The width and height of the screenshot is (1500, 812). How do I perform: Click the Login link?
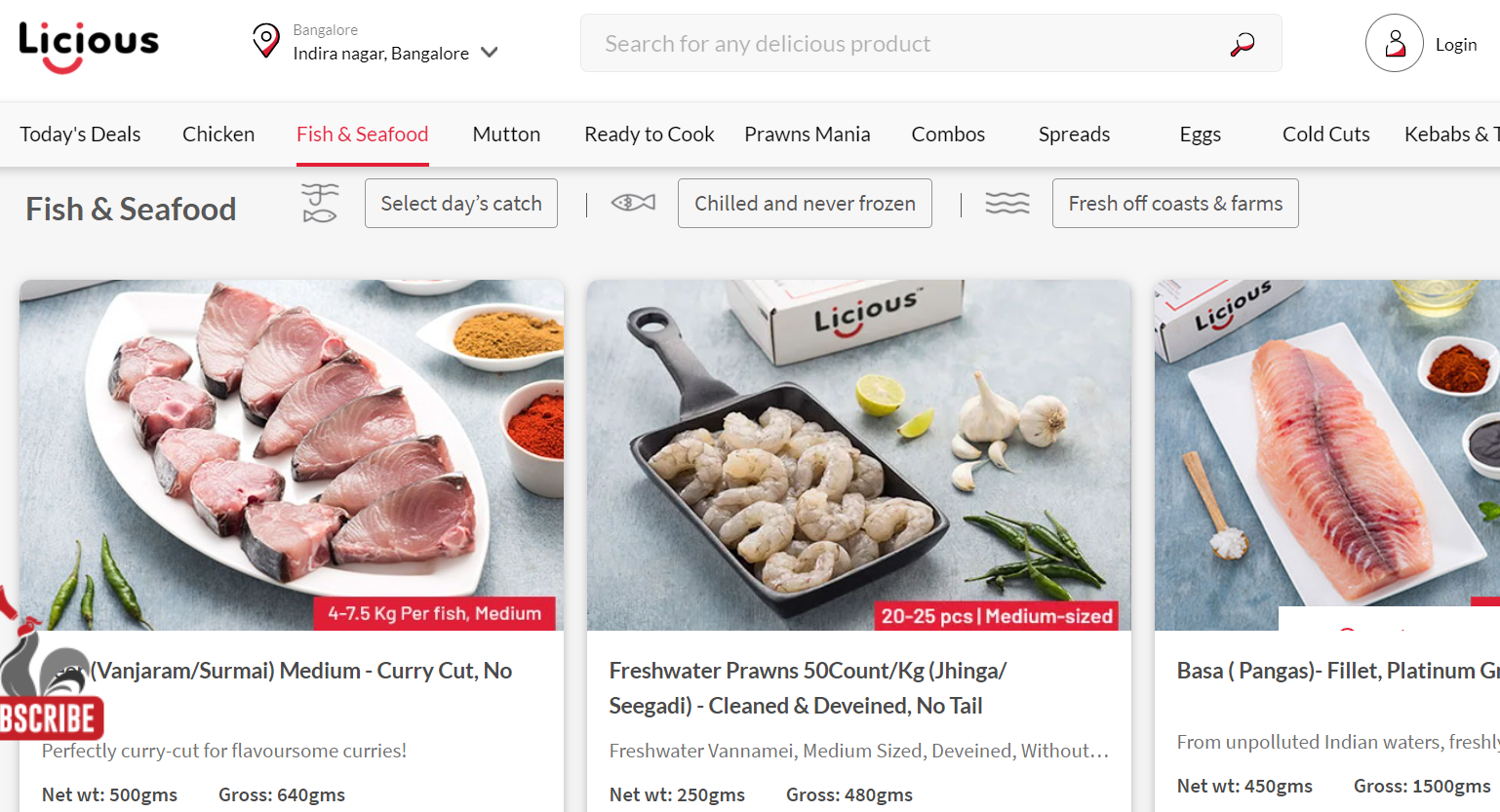tap(1455, 45)
